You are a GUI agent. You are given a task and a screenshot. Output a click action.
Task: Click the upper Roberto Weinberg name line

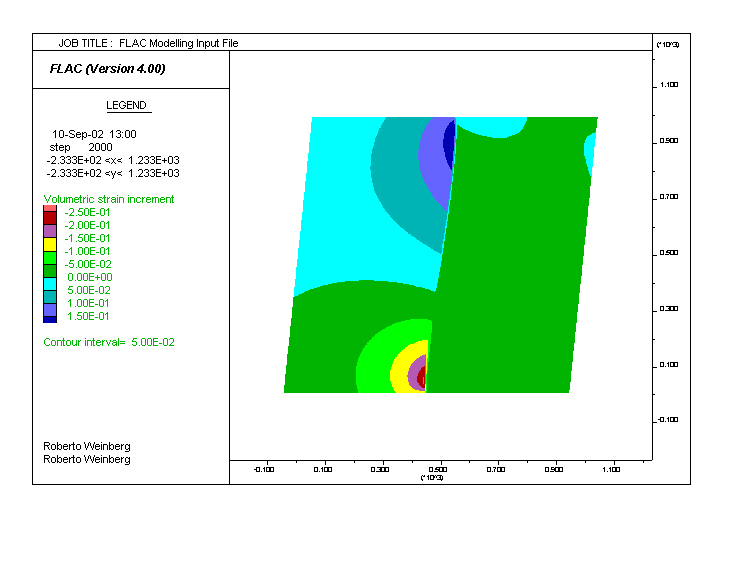(x=87, y=446)
